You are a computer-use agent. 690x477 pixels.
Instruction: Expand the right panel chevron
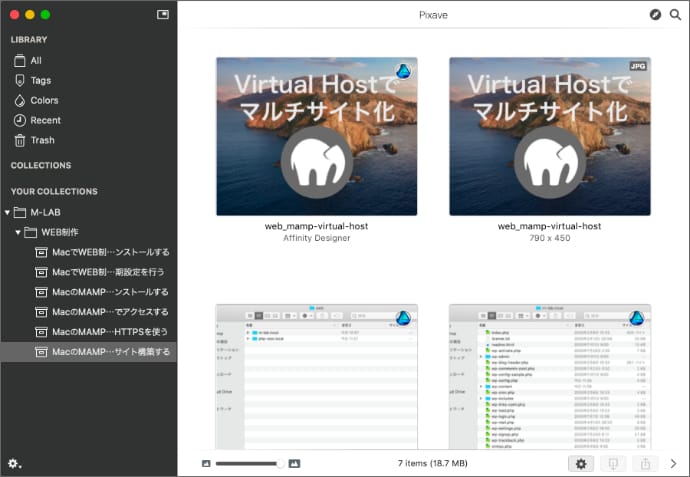coord(674,463)
